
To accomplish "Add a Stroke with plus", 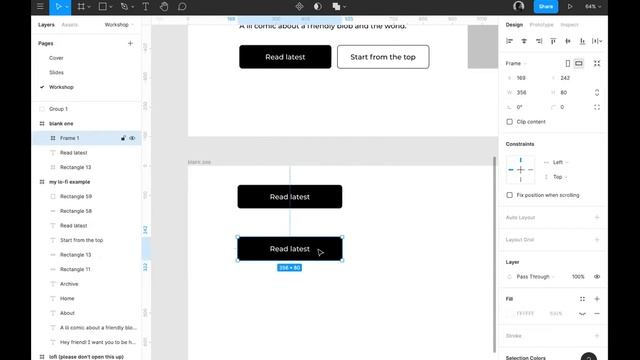I will point(597,336).
